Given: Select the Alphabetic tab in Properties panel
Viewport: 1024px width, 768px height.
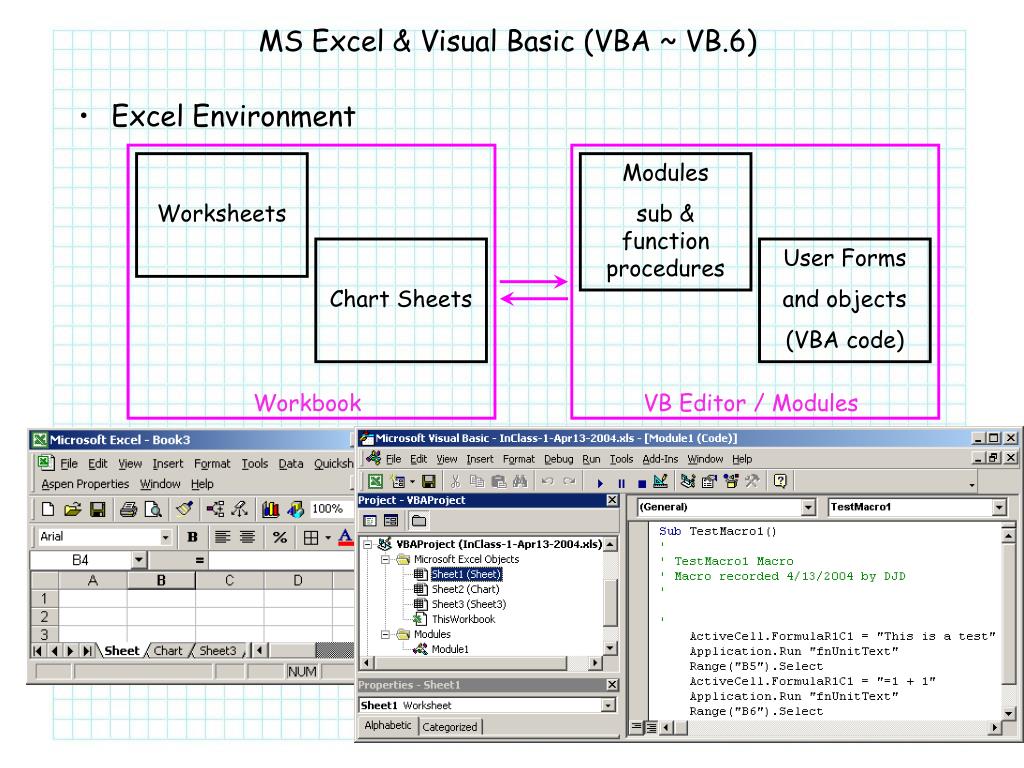Looking at the screenshot, I should (x=388, y=726).
